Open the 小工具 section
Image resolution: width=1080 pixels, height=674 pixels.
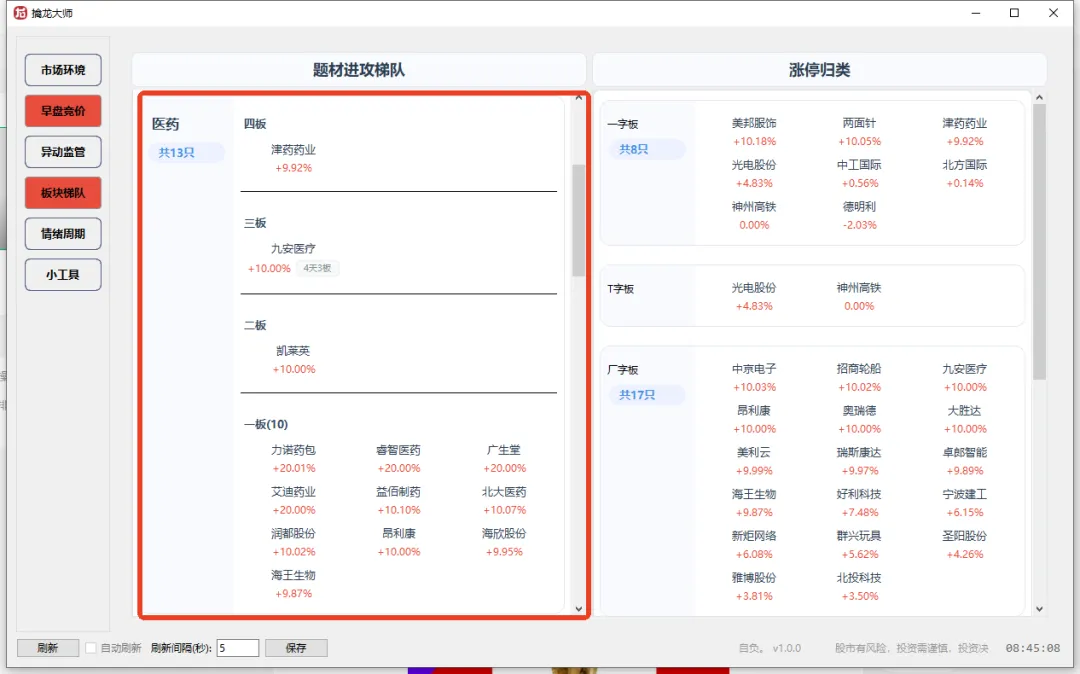pyautogui.click(x=63, y=275)
